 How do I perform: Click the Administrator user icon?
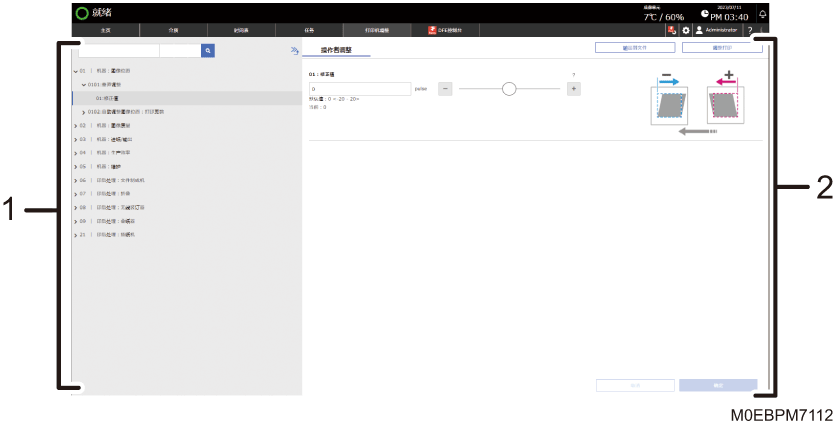tap(699, 30)
